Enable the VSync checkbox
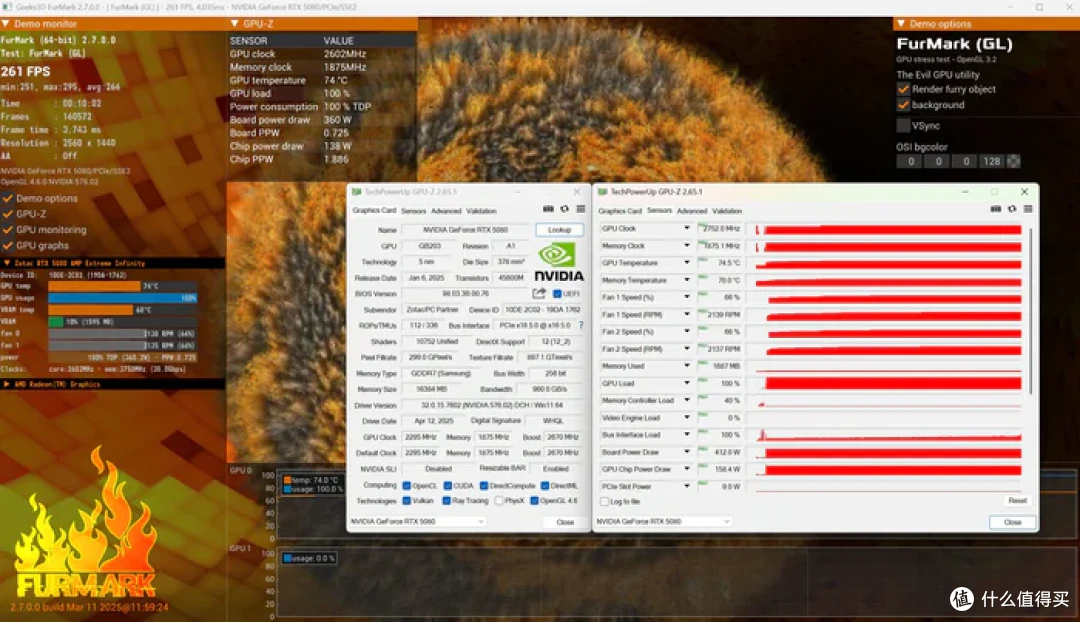This screenshot has width=1080, height=622. (x=903, y=126)
